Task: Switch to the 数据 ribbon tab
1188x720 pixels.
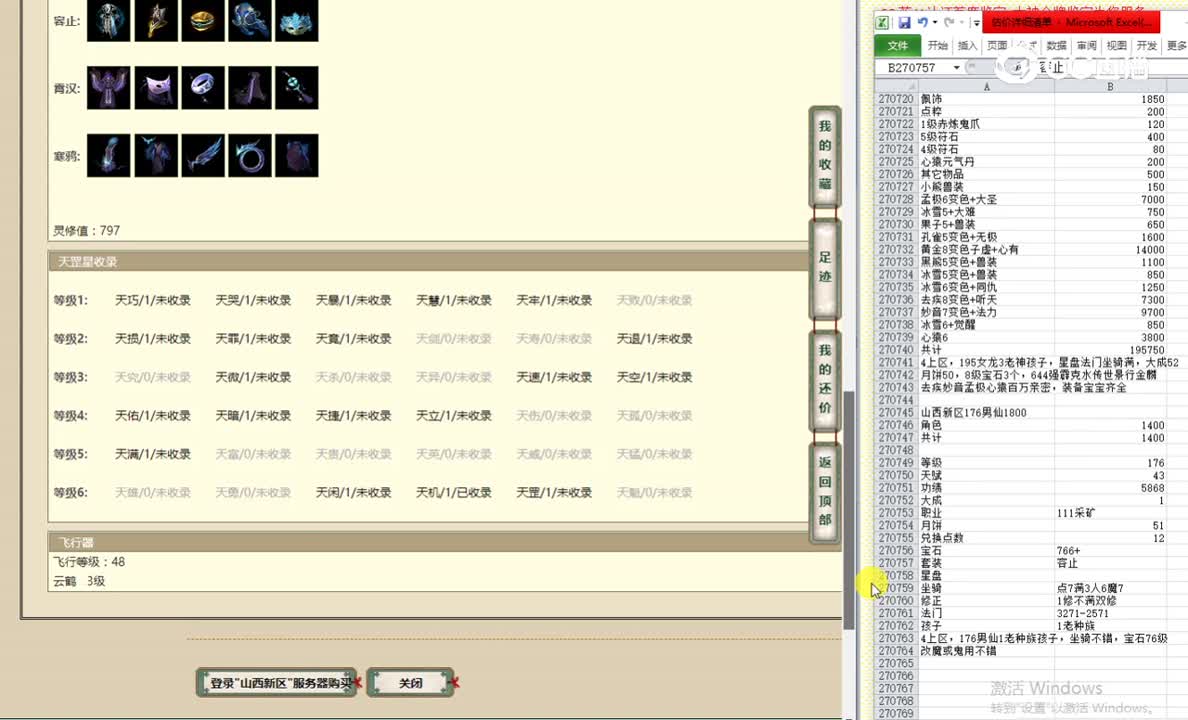Action: (x=1056, y=45)
